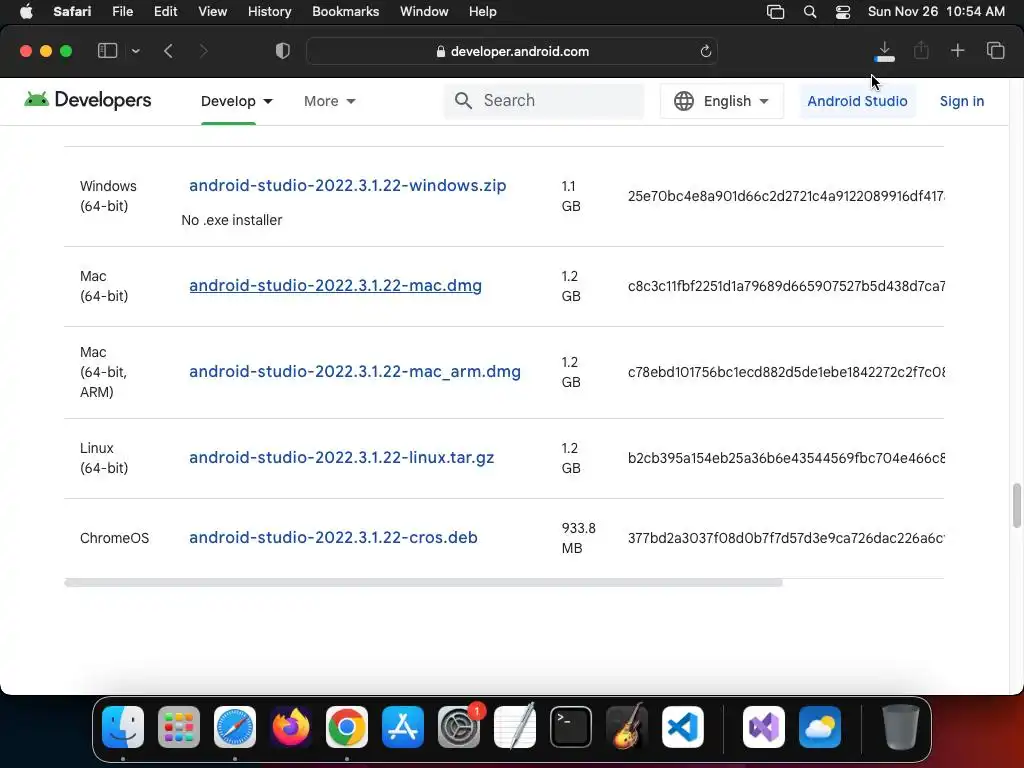Open System Preferences in the Dock
The width and height of the screenshot is (1024, 768).
pyautogui.click(x=458, y=727)
